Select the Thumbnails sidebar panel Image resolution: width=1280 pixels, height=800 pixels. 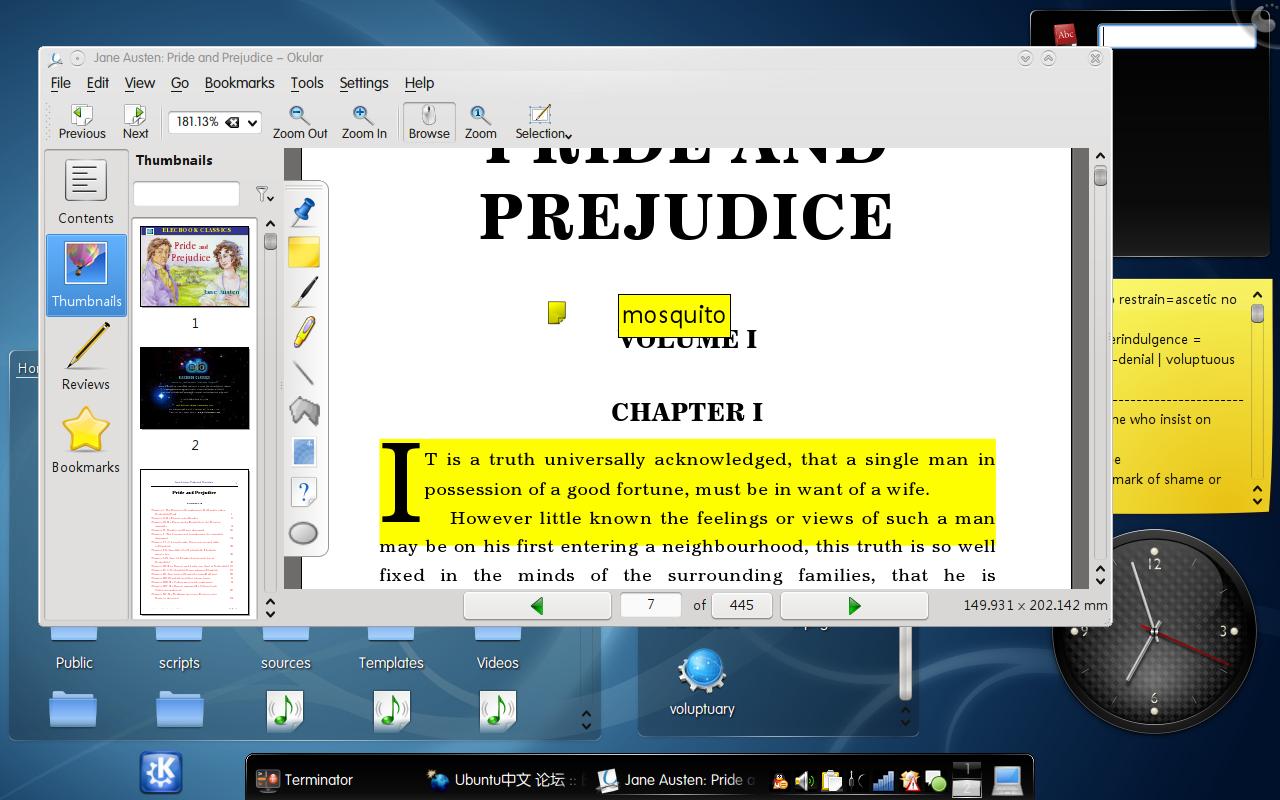coord(86,275)
